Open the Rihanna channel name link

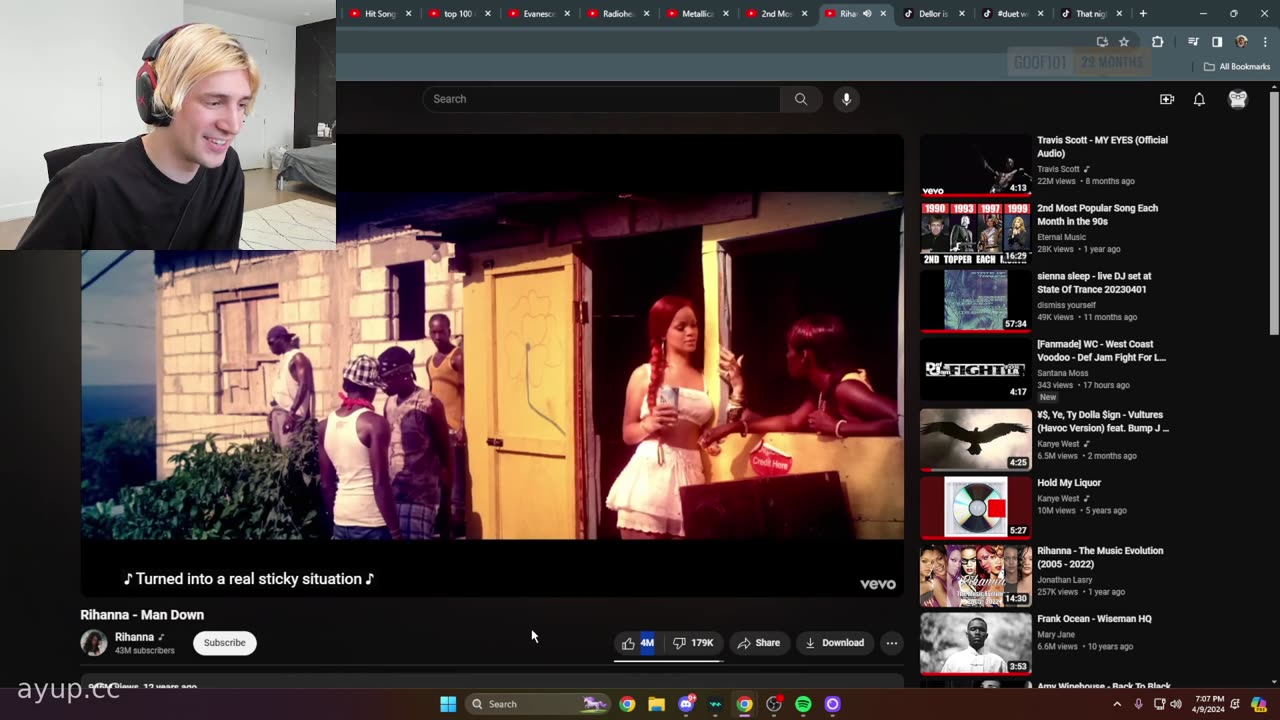tap(134, 637)
